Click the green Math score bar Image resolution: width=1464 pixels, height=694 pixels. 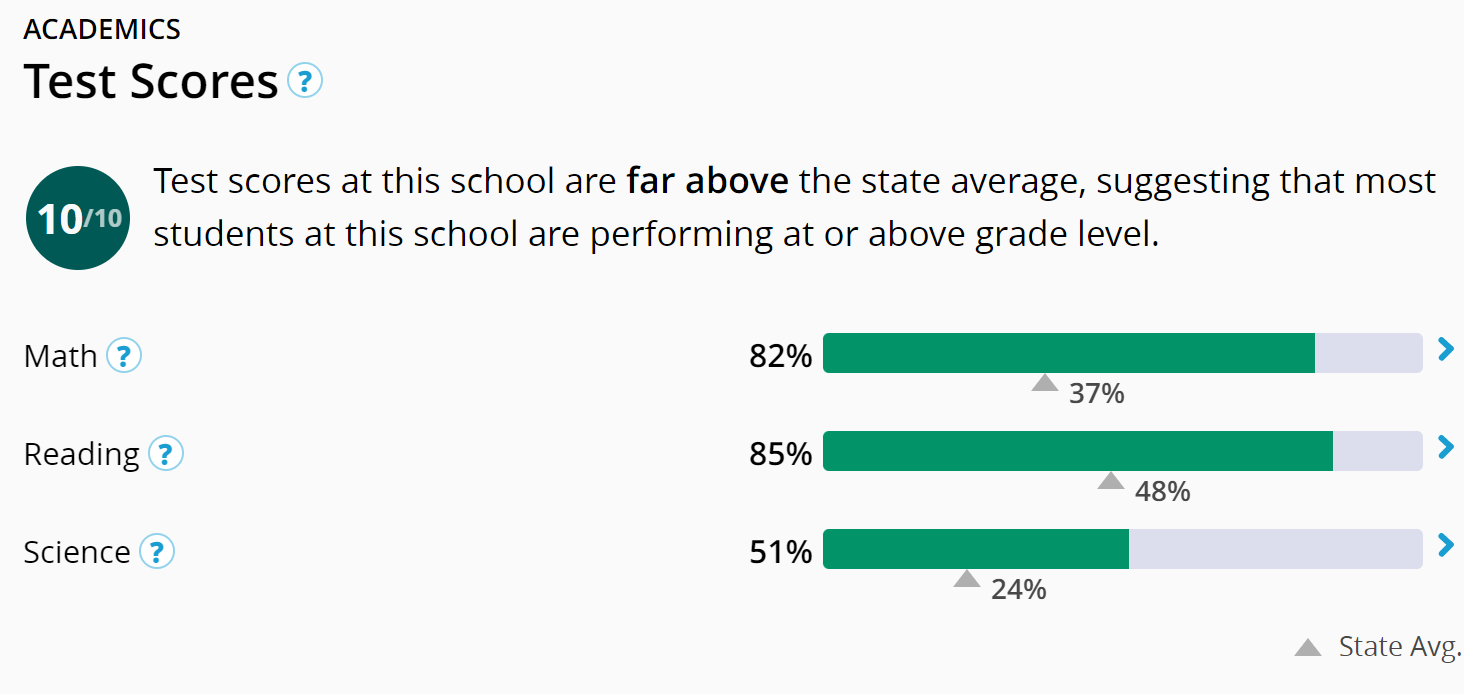click(x=1068, y=353)
